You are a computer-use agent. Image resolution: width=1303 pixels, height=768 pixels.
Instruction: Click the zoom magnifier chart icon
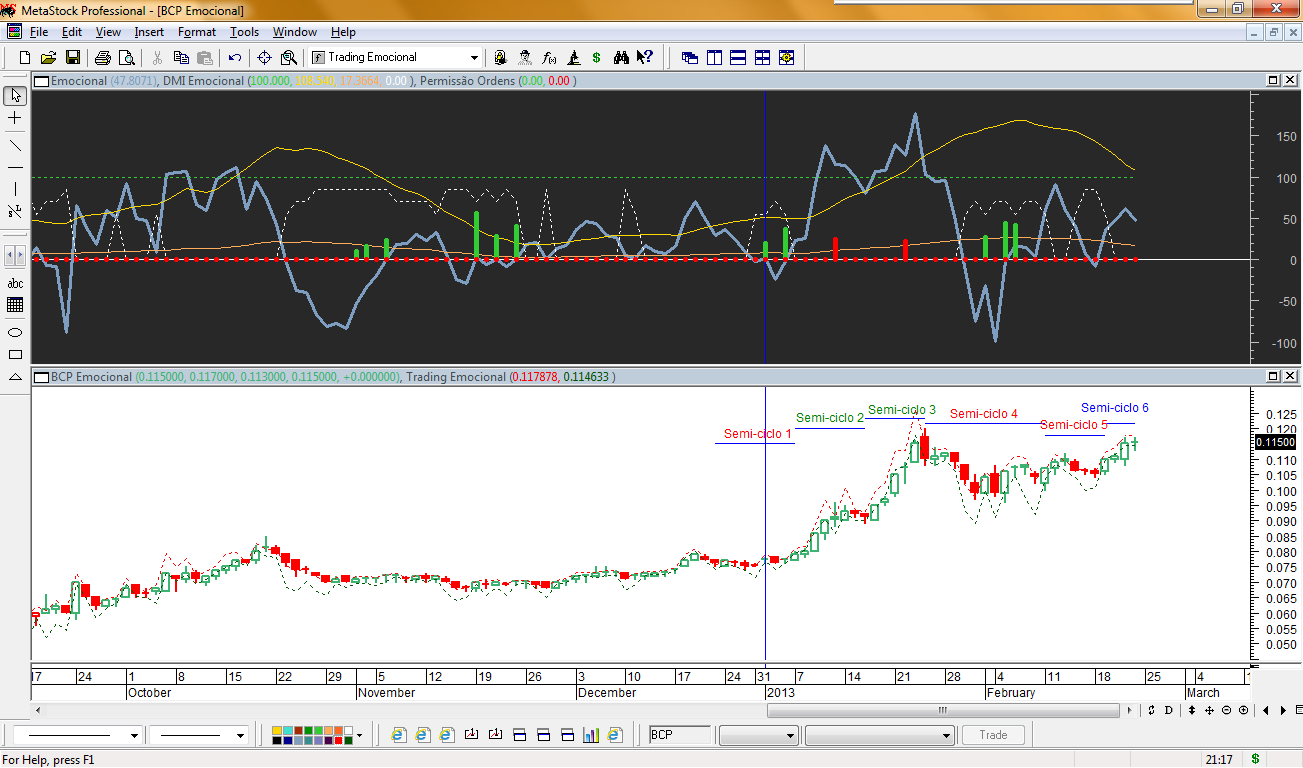[x=289, y=57]
